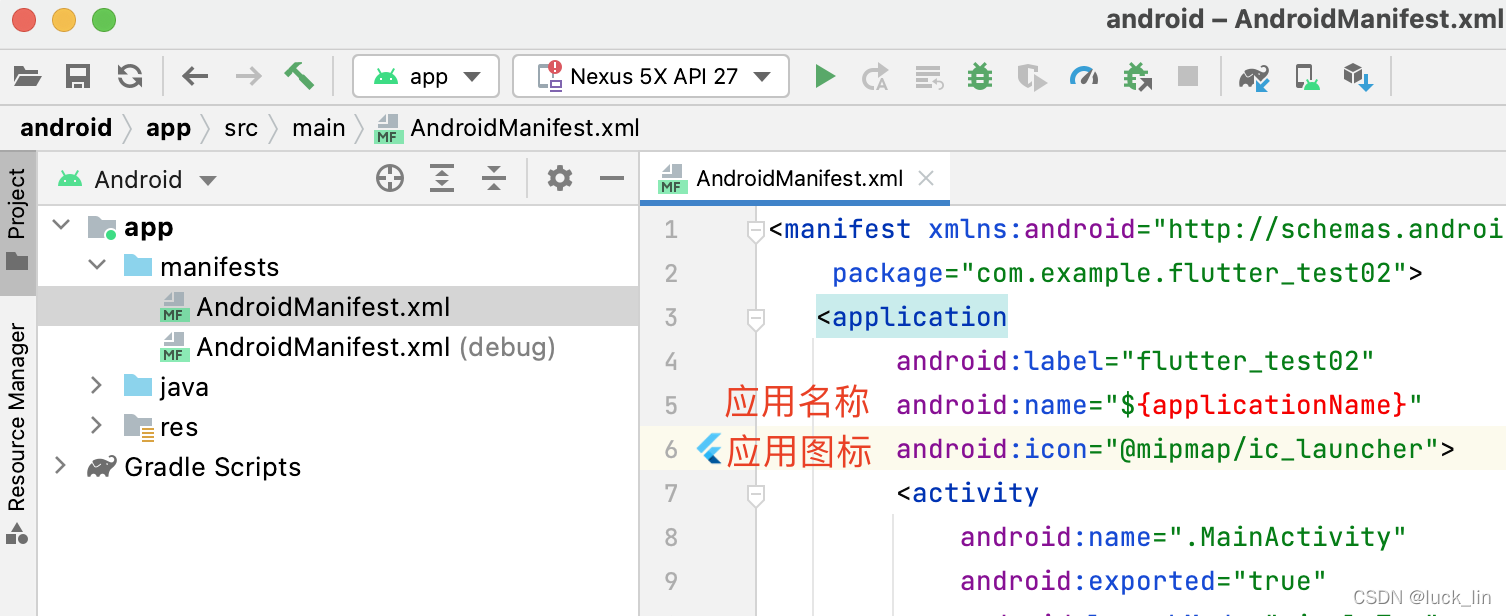This screenshot has width=1506, height=616.
Task: Click the Flutter gutter icon on line 6
Action: click(709, 449)
